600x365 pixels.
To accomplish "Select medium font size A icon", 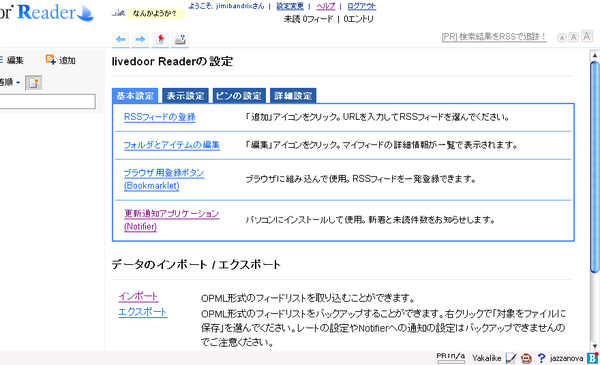I will pos(573,37).
